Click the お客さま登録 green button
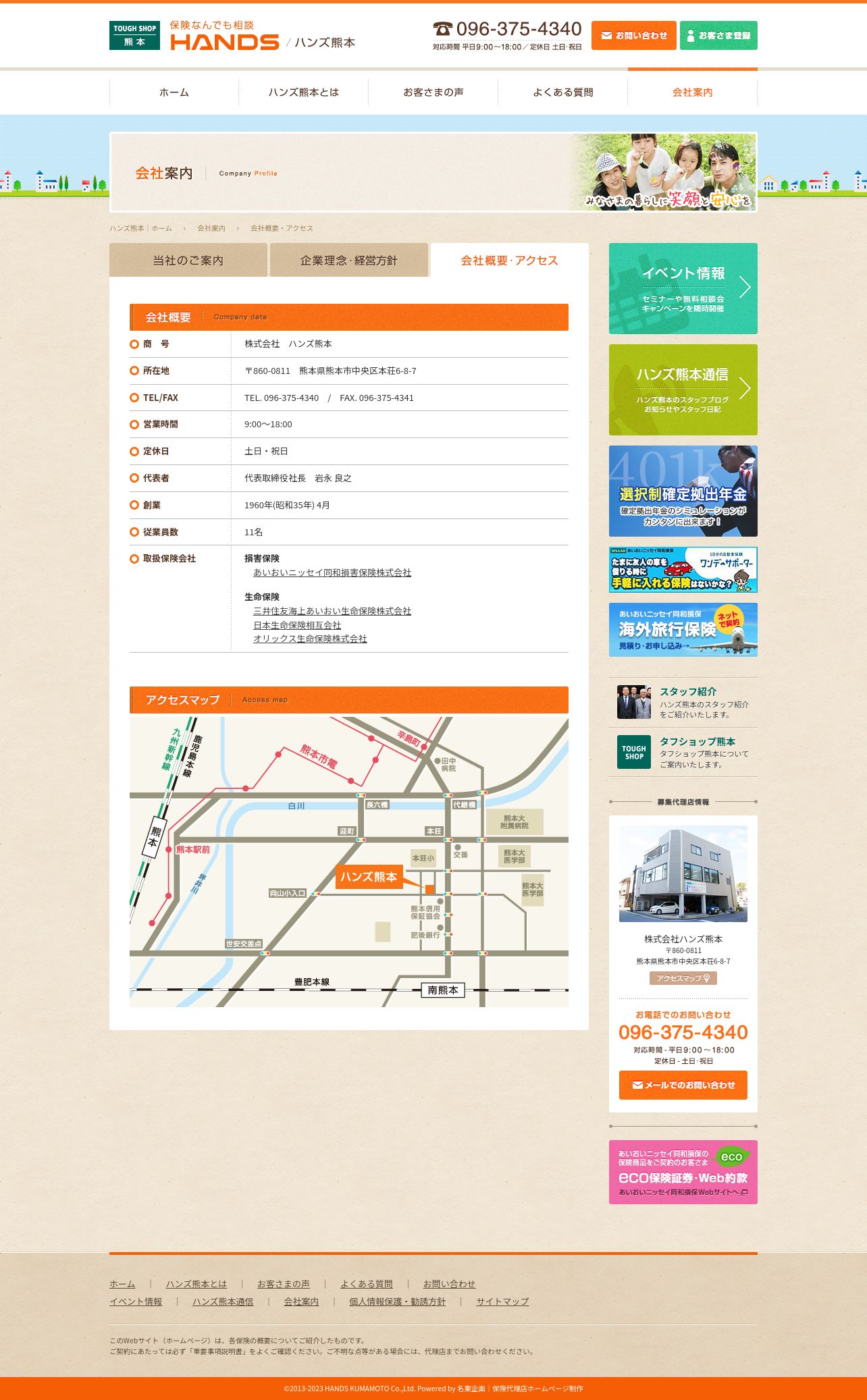The image size is (867, 1400). click(x=718, y=35)
